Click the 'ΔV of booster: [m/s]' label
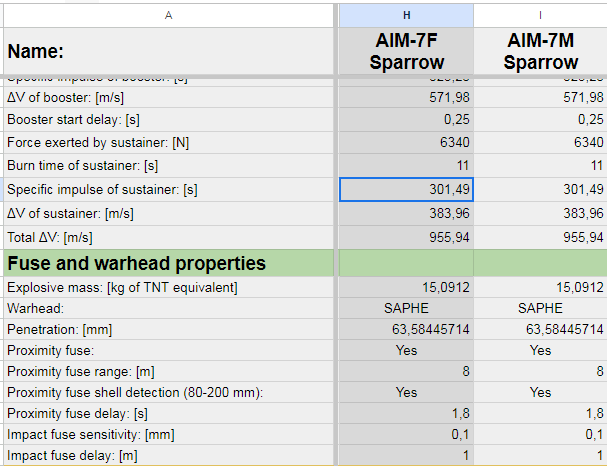The height and width of the screenshot is (466, 607). click(x=65, y=97)
